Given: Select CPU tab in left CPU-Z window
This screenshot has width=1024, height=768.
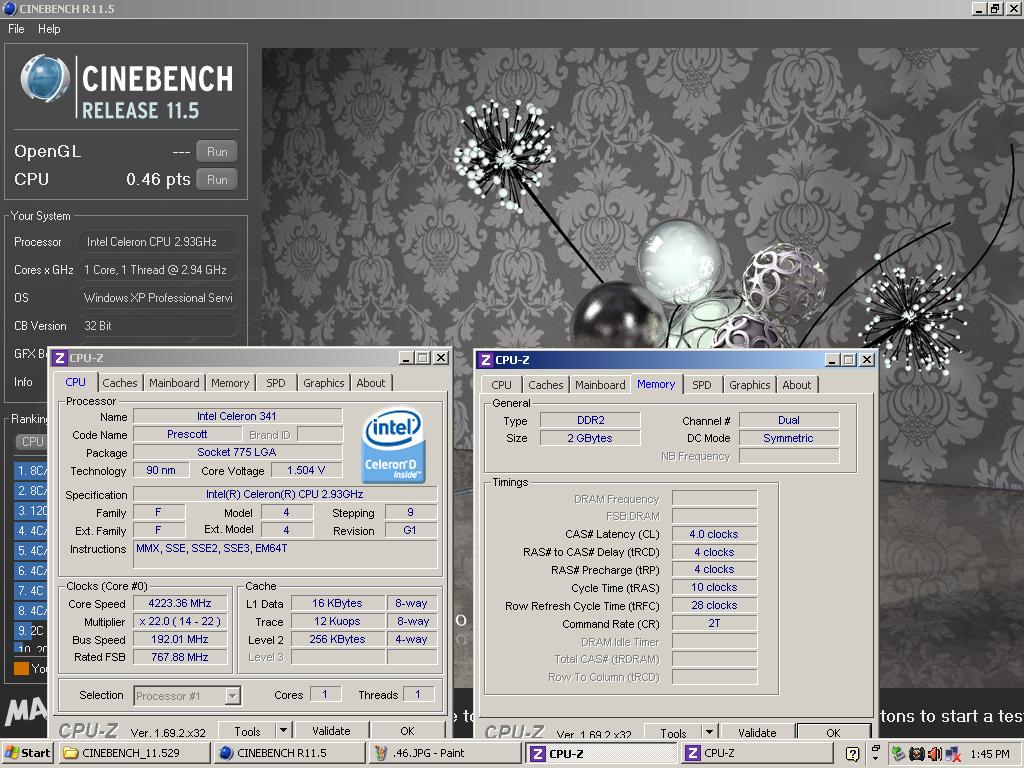Looking at the screenshot, I should pyautogui.click(x=75, y=381).
